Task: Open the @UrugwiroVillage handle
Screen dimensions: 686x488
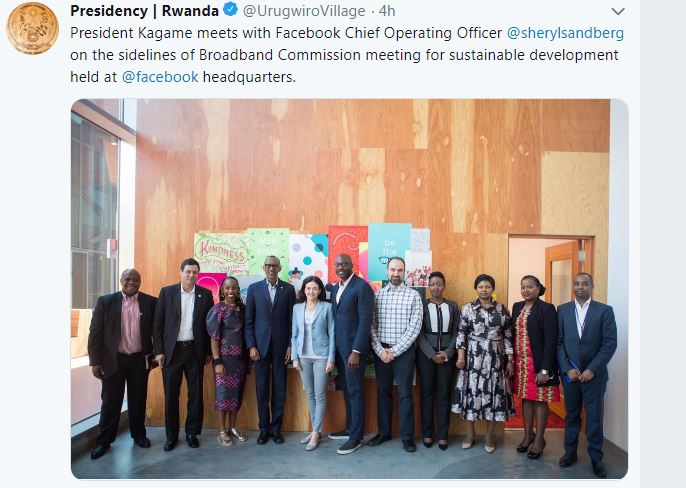Action: [304, 11]
